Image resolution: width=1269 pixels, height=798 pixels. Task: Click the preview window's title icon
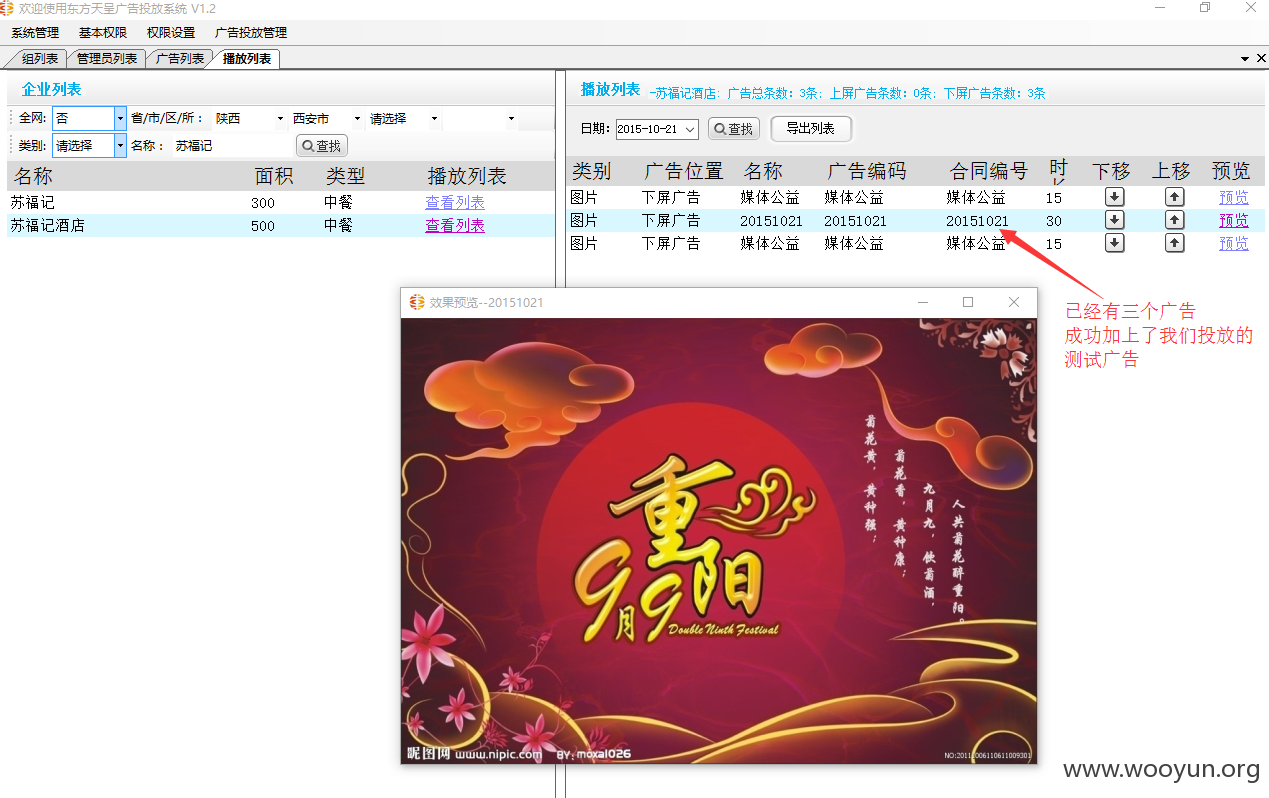point(417,302)
